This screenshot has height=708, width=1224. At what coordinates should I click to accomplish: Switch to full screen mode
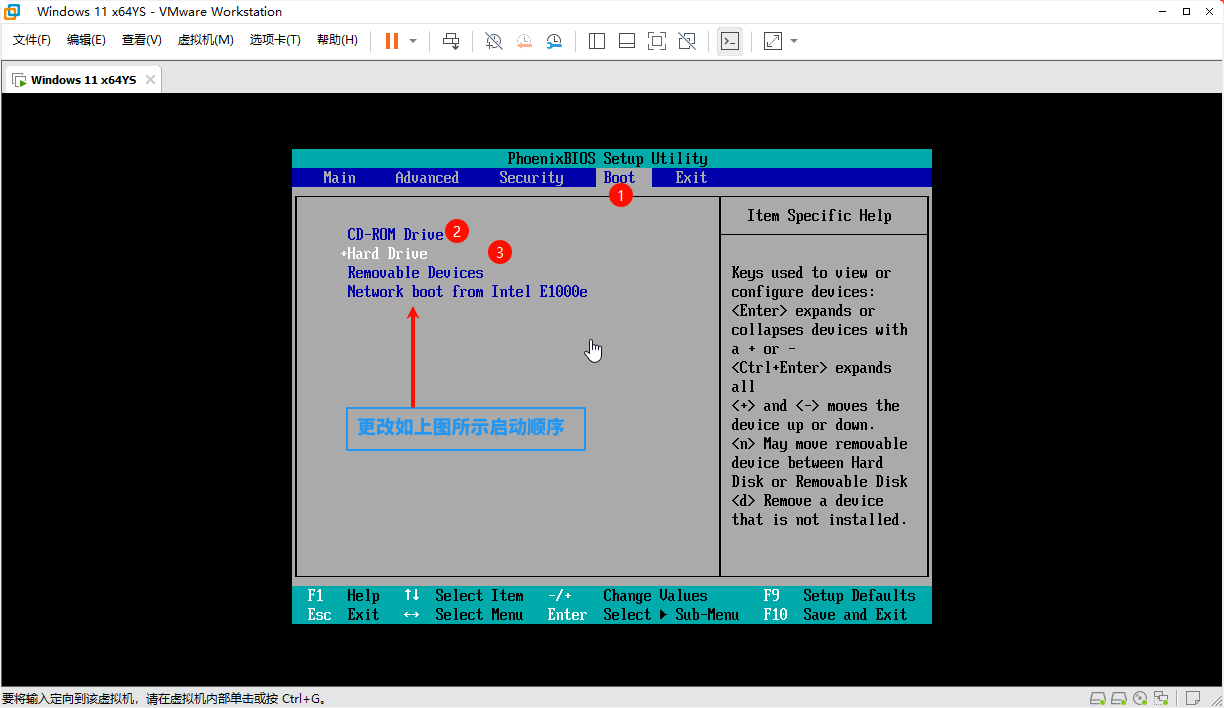coord(657,41)
